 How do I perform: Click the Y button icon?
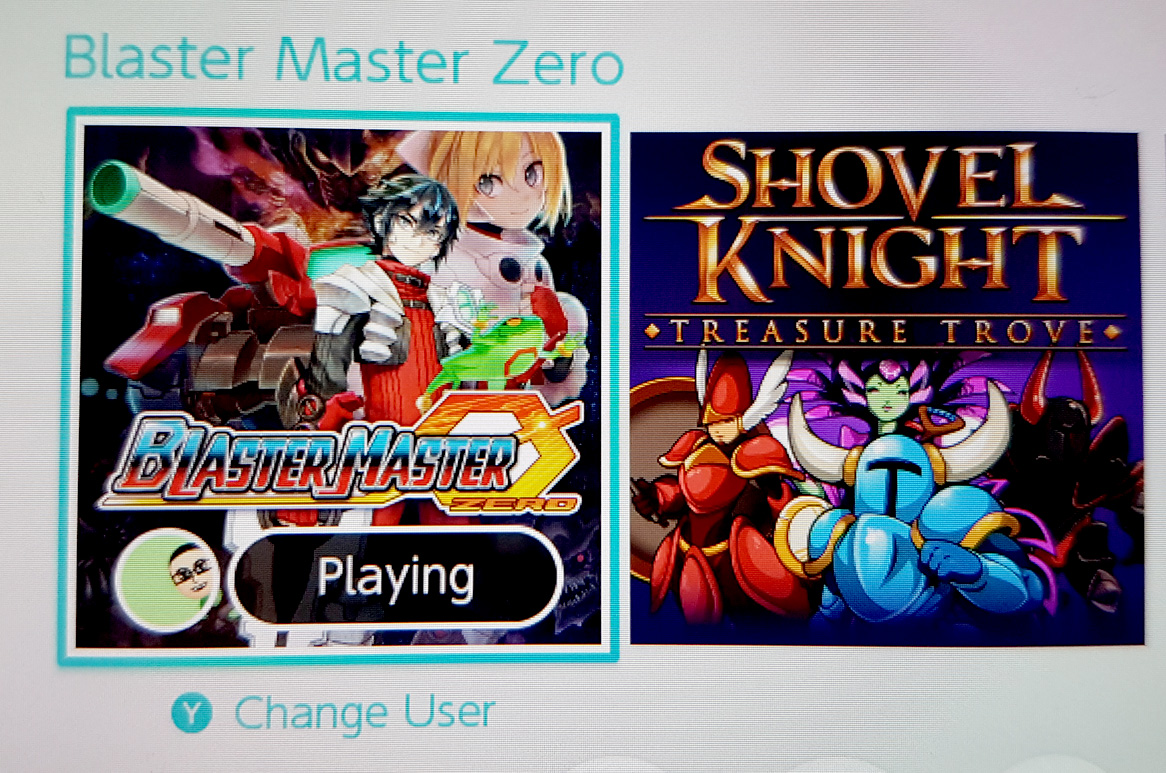(192, 712)
